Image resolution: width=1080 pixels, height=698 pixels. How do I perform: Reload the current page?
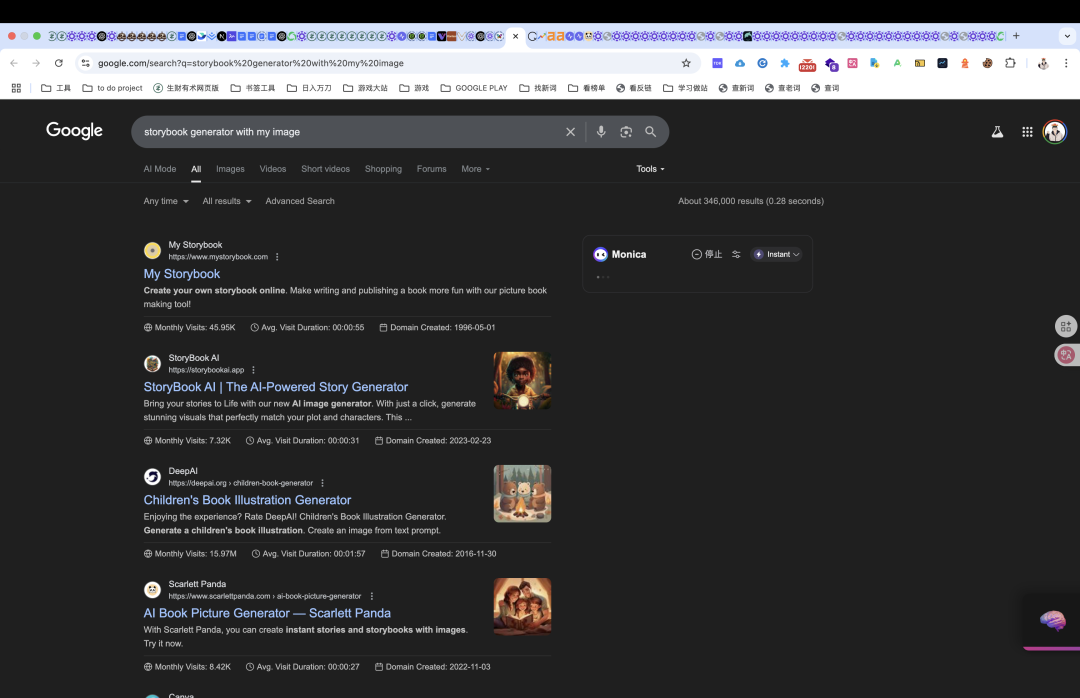point(59,63)
